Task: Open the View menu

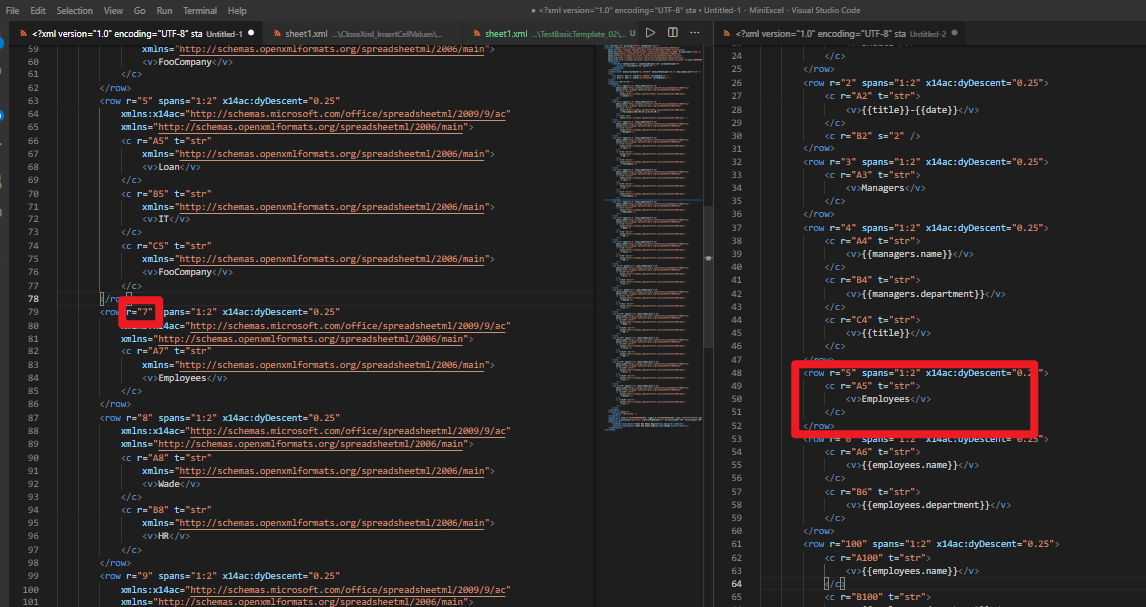Action: pyautogui.click(x=113, y=10)
